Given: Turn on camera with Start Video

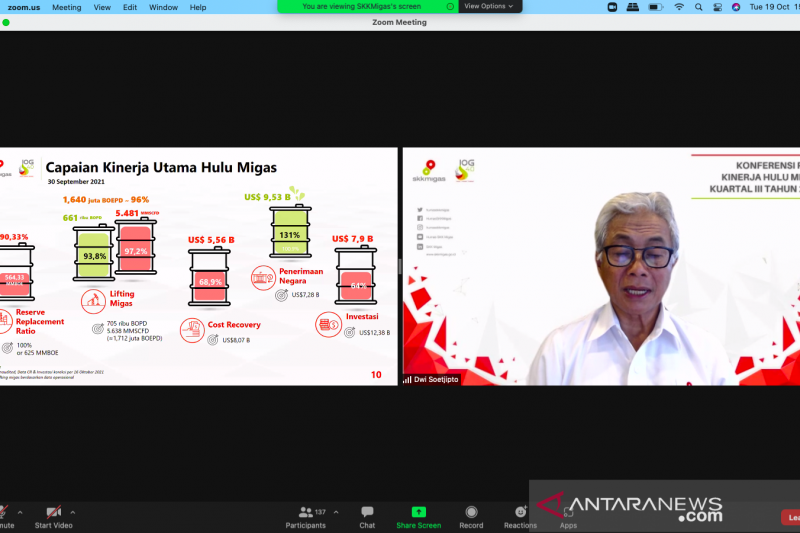Looking at the screenshot, I should 54,517.
